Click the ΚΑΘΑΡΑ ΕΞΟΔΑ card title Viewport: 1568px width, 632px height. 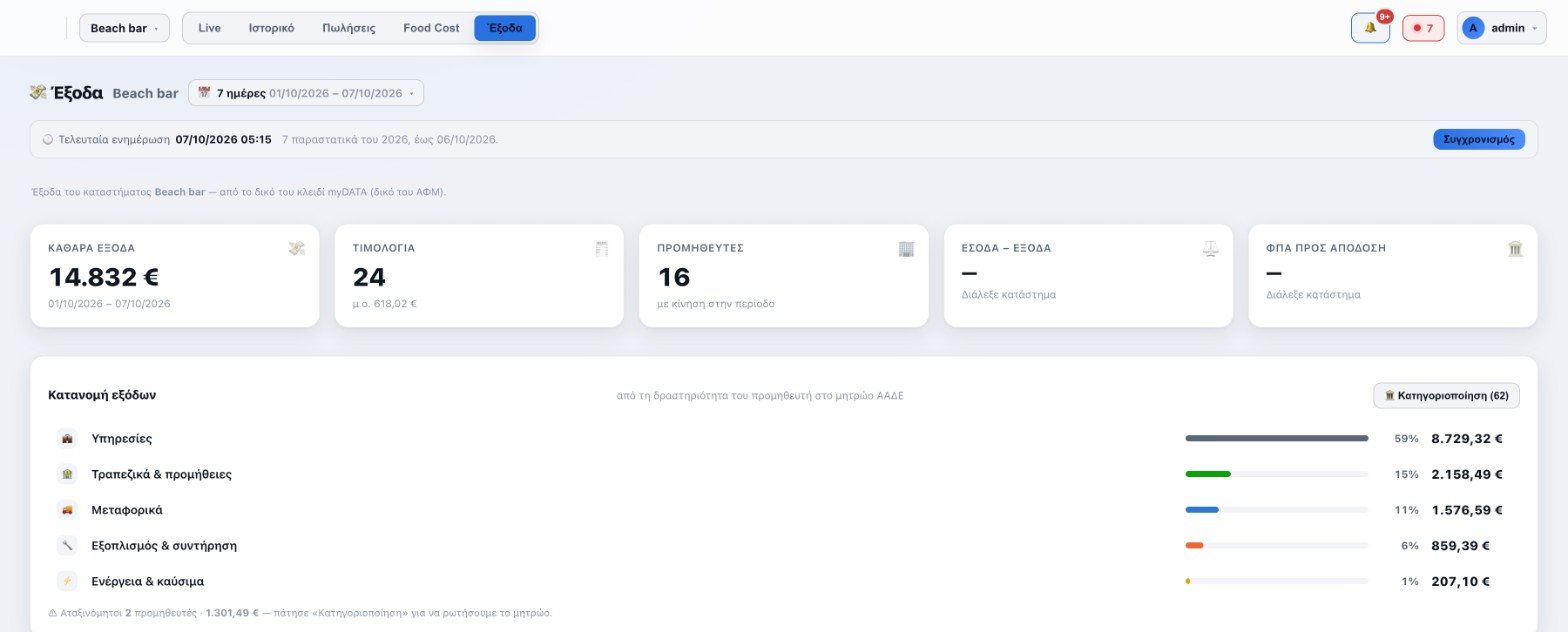(x=92, y=248)
